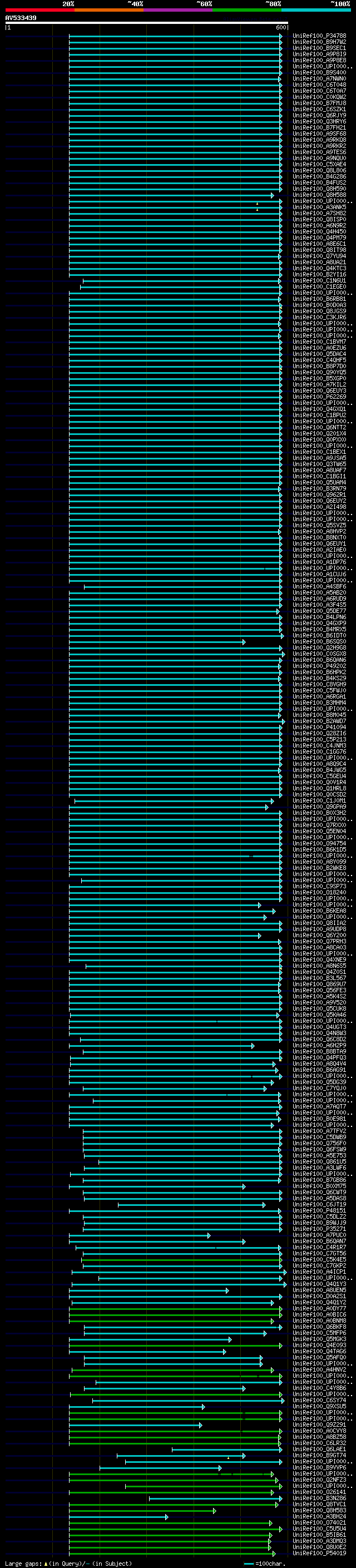Image resolution: width=356 pixels, height=1568 pixels.
Task: Select hit label UniRef100_B4JWG5
Action: tap(319, 770)
